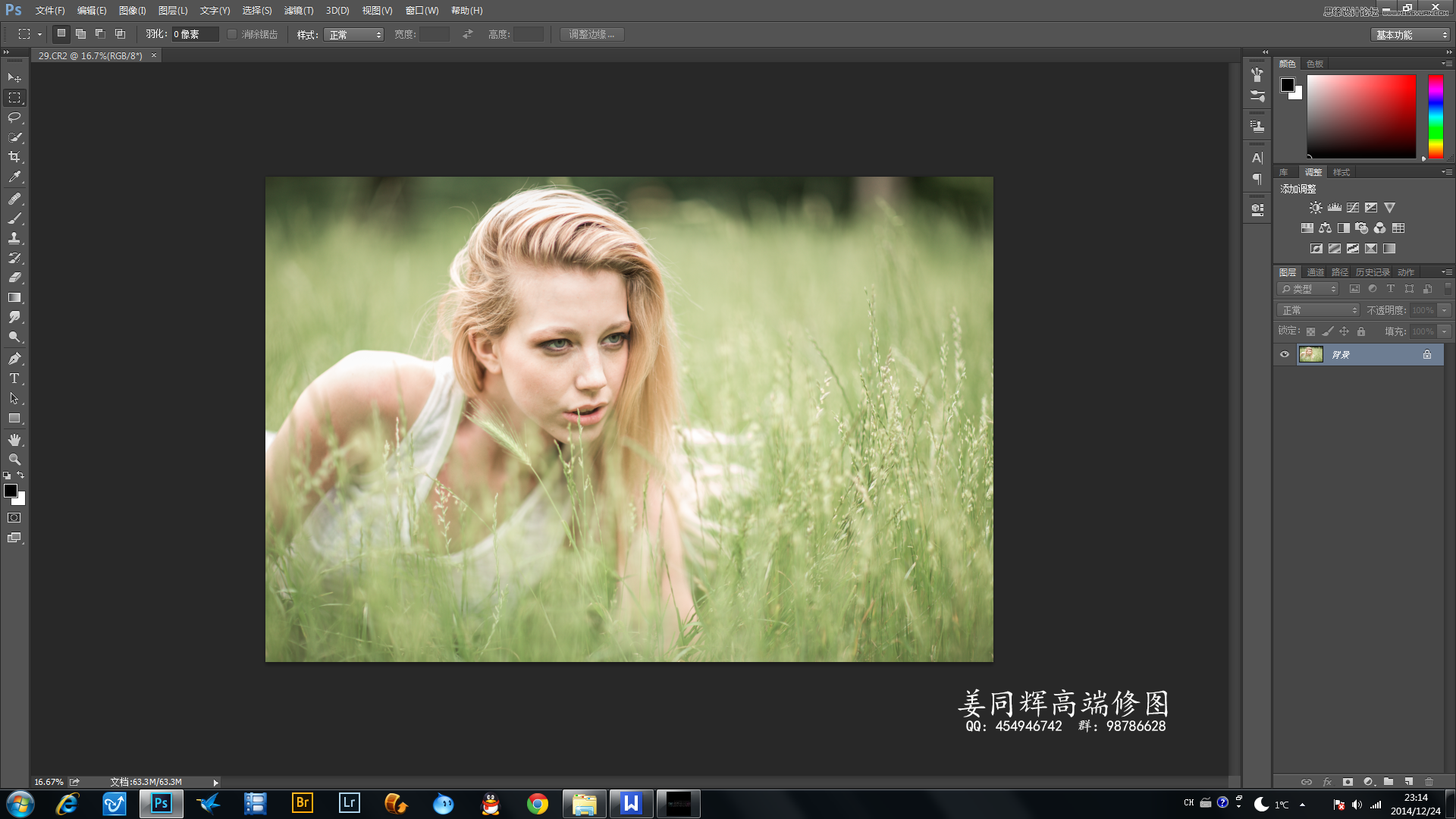
Task: Select the Crop tool
Action: pos(14,157)
